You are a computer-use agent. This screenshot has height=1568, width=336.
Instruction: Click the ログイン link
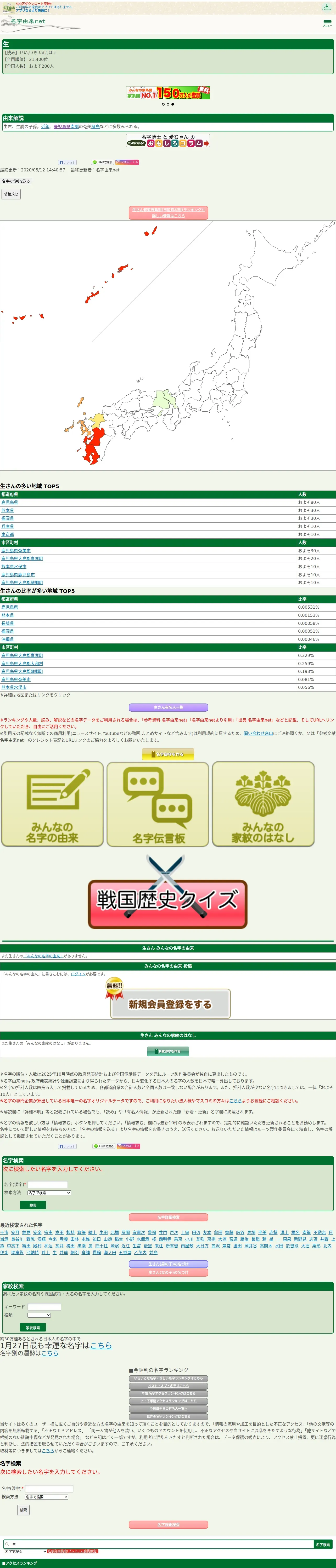[78, 974]
